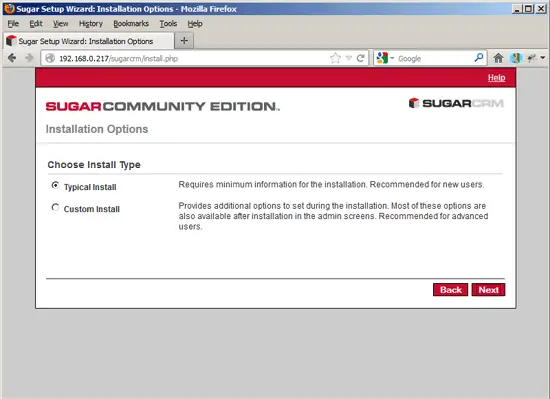Open URL history dropdown arrow

(x=348, y=58)
